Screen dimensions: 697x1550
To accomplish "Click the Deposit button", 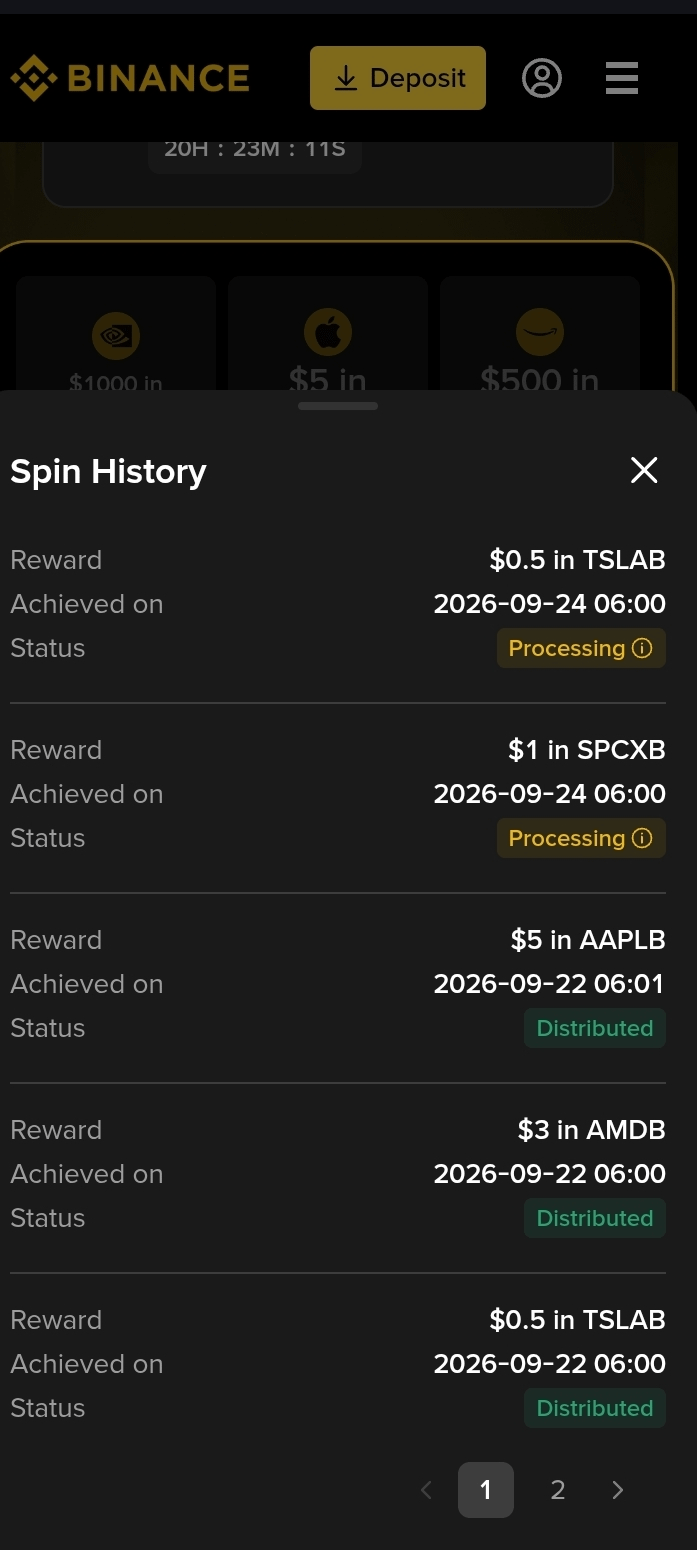I will 398,78.
